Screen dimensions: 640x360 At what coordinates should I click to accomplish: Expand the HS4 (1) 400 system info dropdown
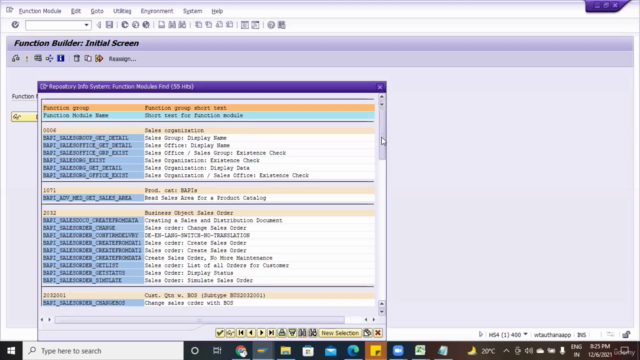point(526,334)
